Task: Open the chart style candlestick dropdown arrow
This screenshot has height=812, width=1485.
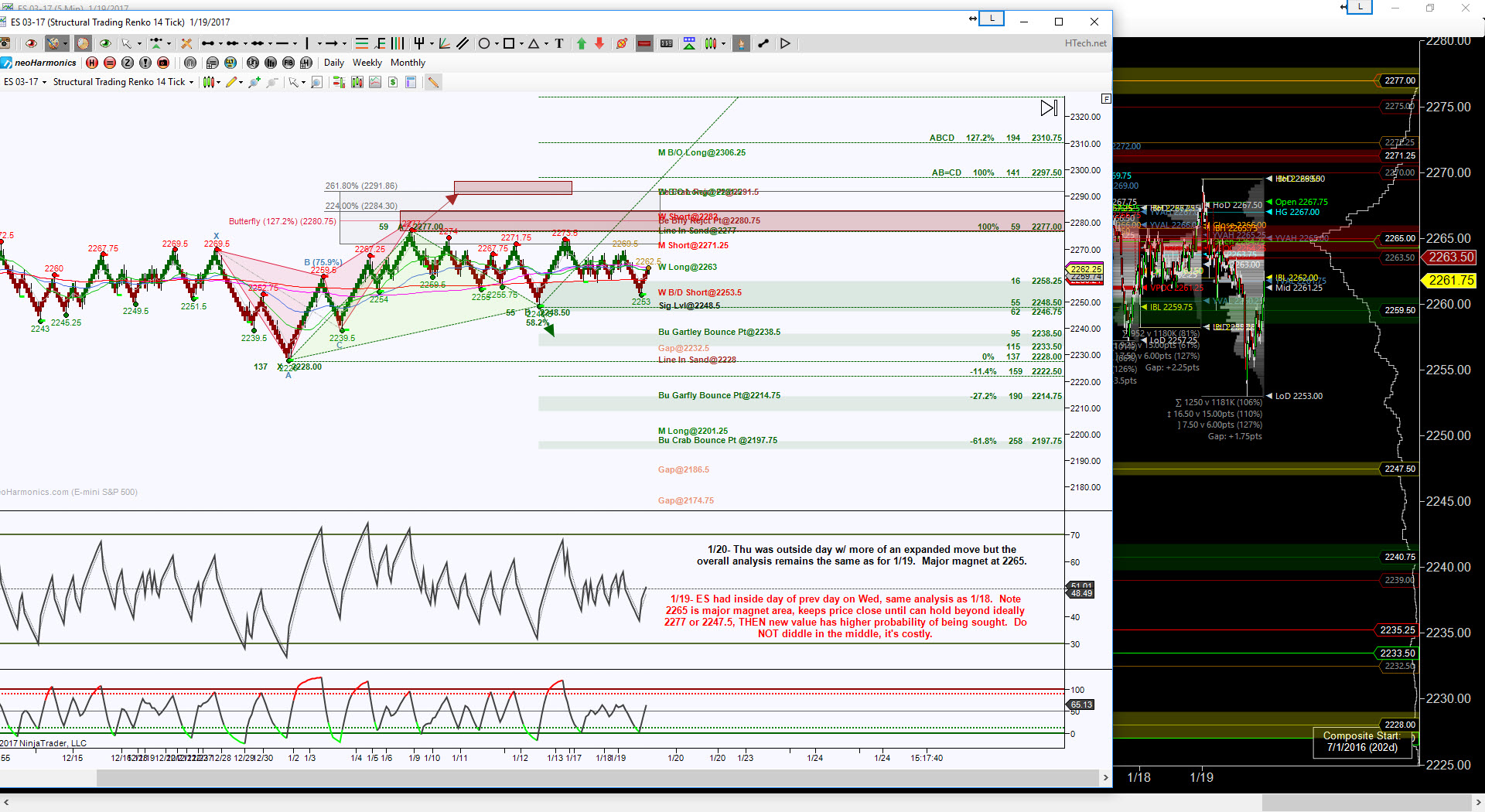Action: tap(219, 82)
